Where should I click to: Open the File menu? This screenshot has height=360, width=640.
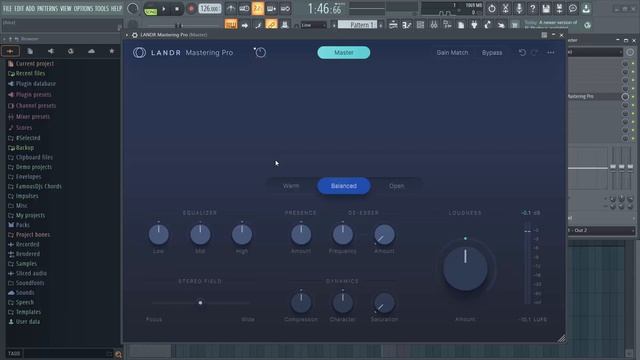pyautogui.click(x=7, y=8)
